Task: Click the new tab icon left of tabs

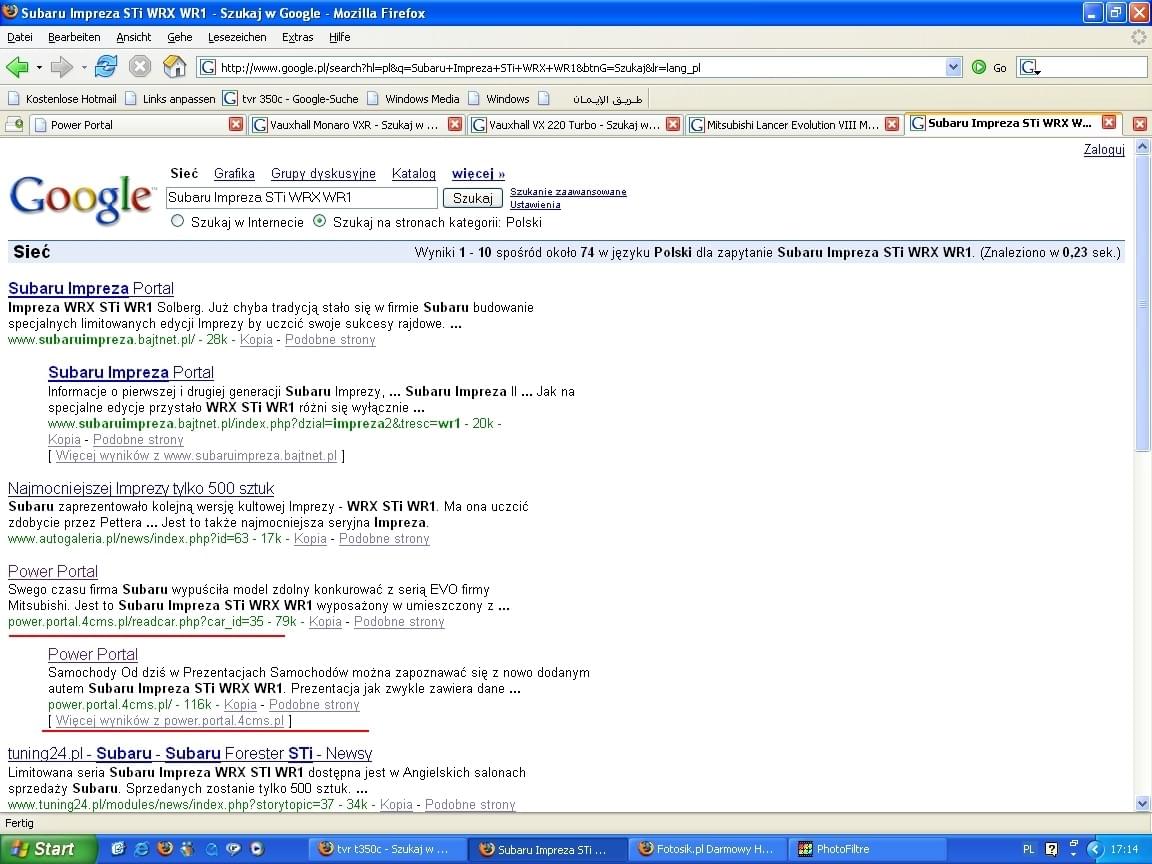Action: [x=14, y=124]
